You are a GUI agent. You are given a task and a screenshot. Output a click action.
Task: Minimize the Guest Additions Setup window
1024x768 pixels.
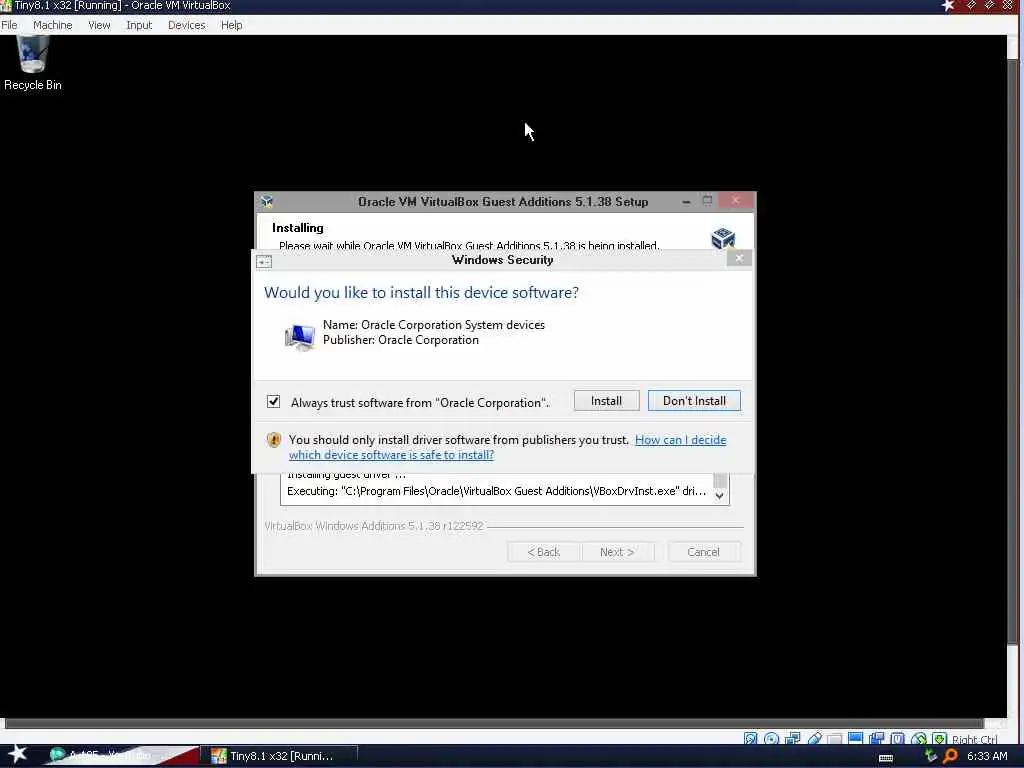(686, 202)
